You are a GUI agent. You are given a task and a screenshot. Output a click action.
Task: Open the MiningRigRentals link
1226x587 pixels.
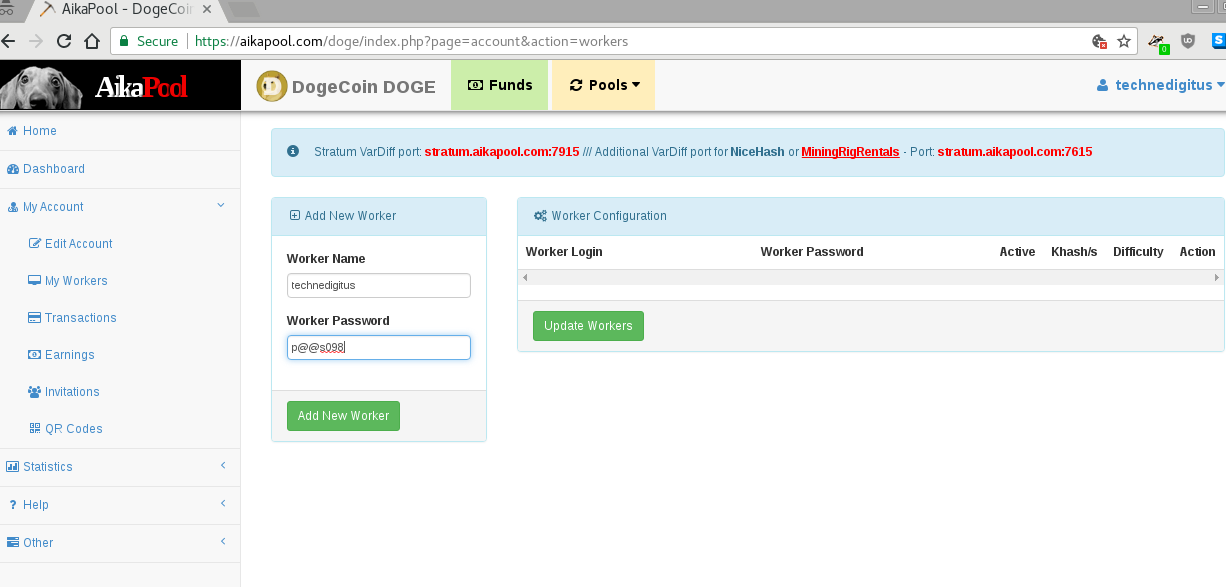point(850,152)
